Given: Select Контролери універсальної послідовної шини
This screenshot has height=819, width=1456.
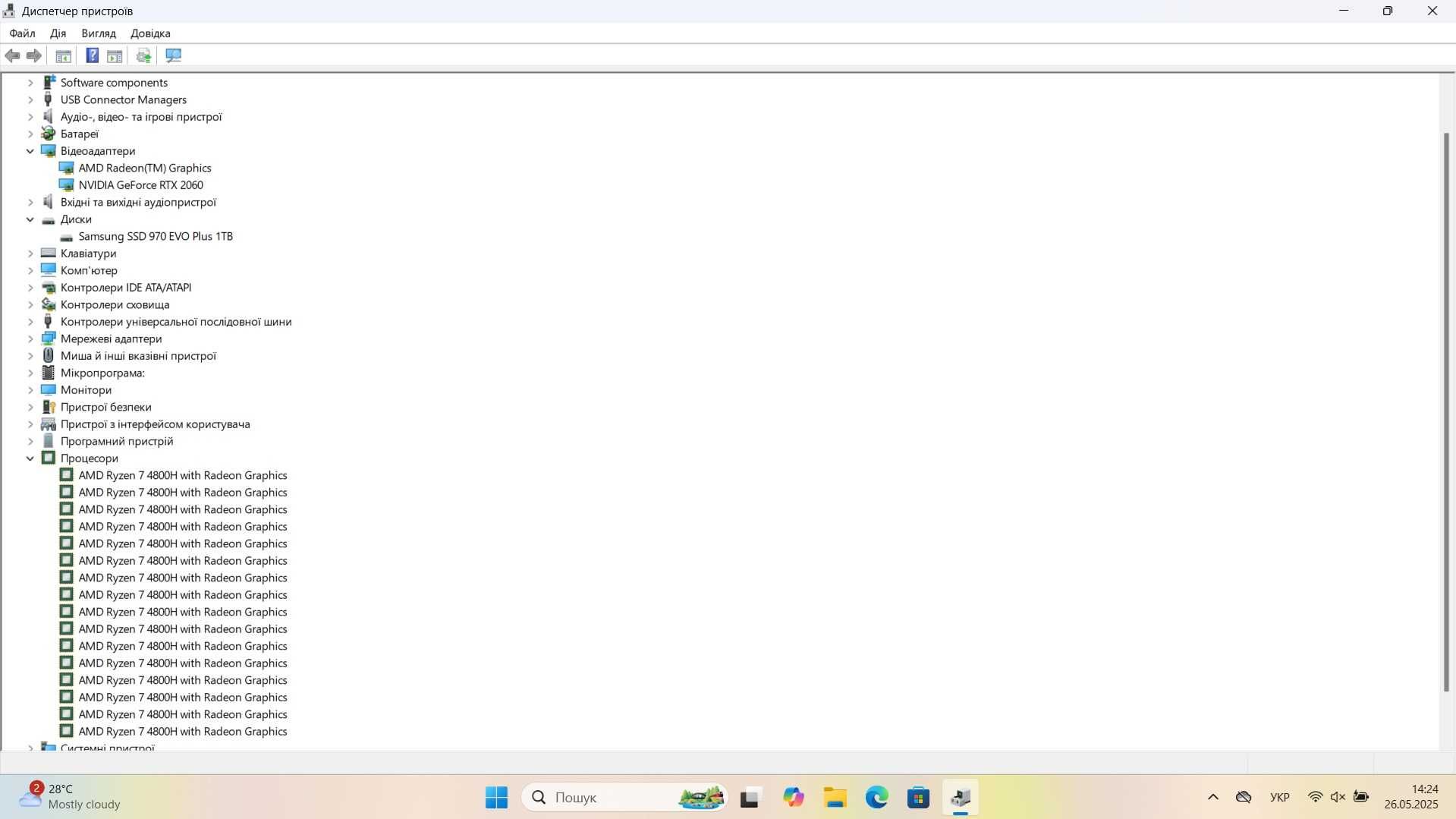Looking at the screenshot, I should [x=176, y=322].
